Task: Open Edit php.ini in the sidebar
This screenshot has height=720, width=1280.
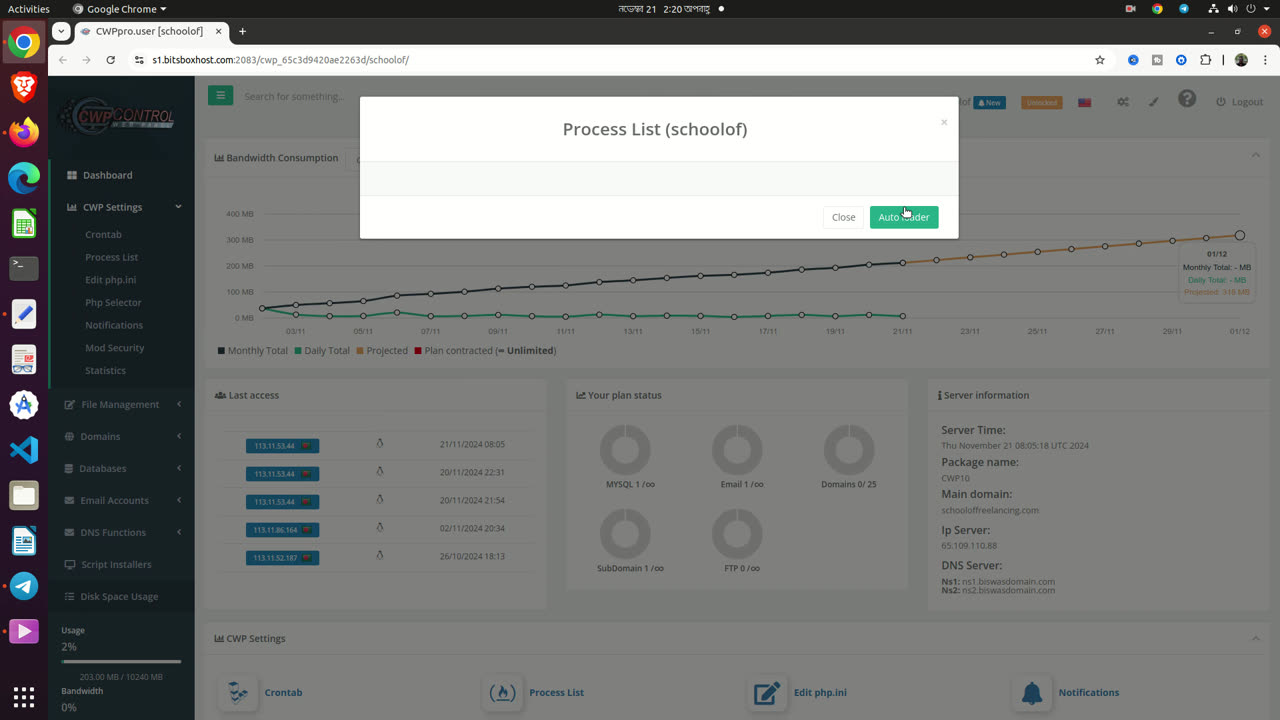Action: (110, 280)
